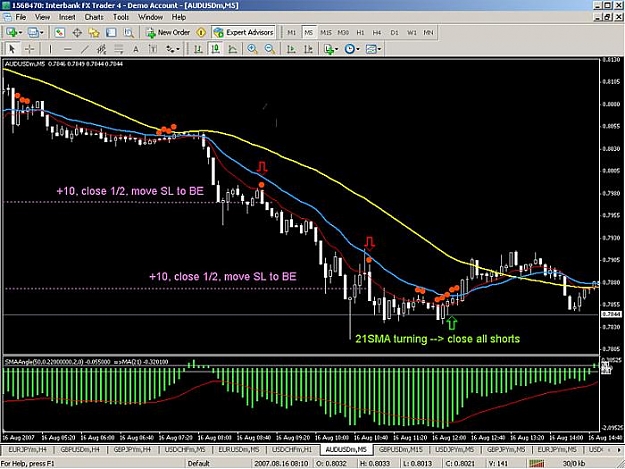625x469 pixels.
Task: Select the MN monthly timeframe
Action: tap(428, 33)
